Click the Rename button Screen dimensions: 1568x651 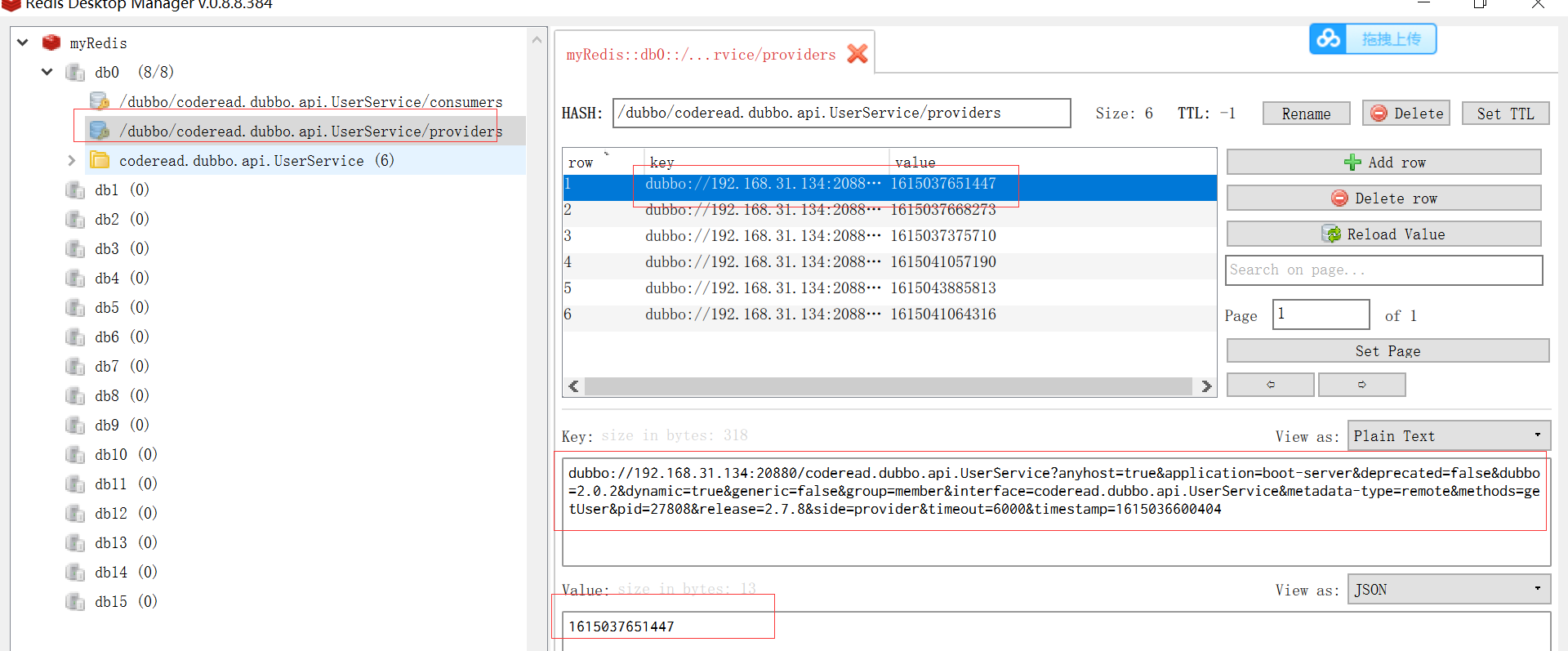point(1306,114)
